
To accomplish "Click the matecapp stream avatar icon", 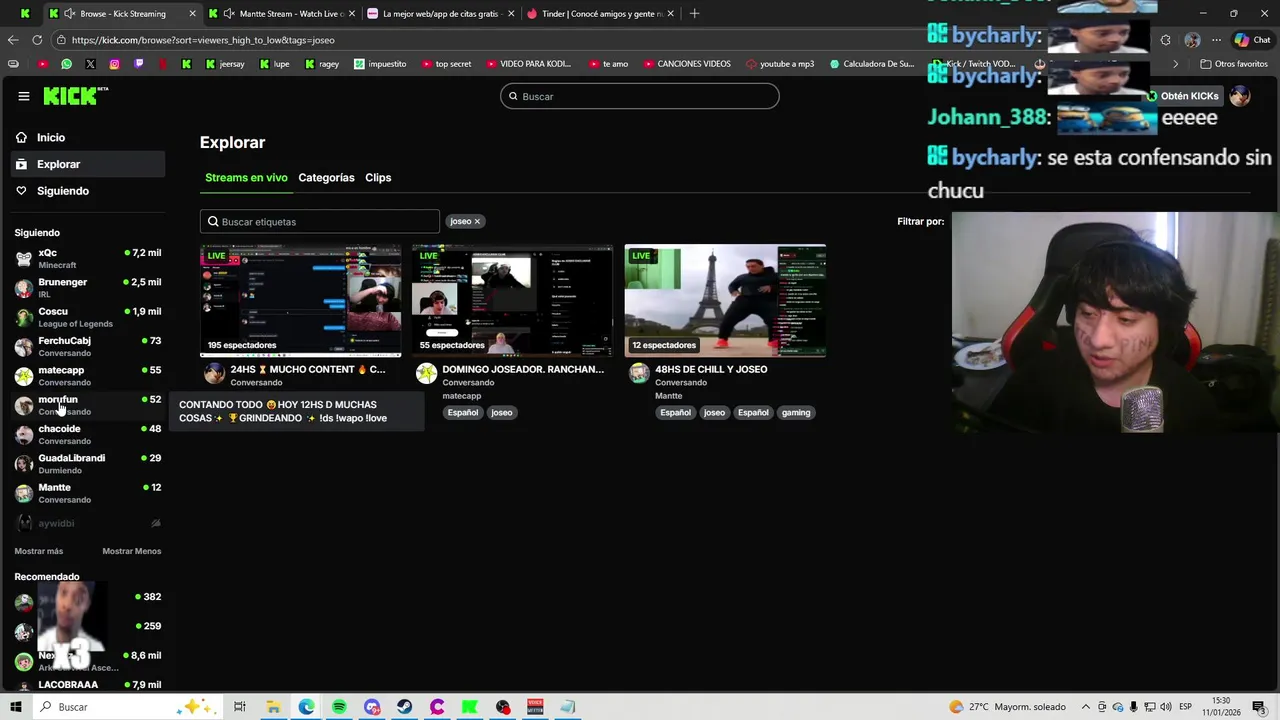I will (x=427, y=374).
